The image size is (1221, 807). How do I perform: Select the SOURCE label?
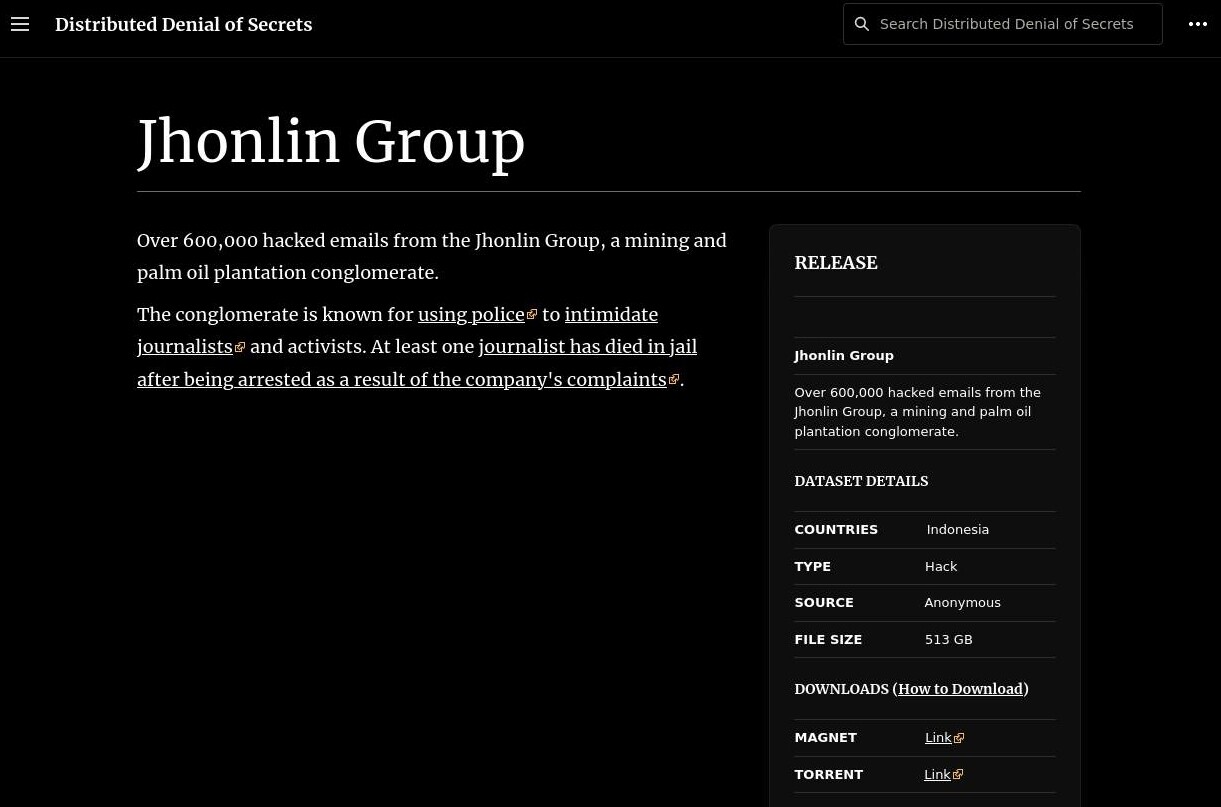pyautogui.click(x=824, y=603)
